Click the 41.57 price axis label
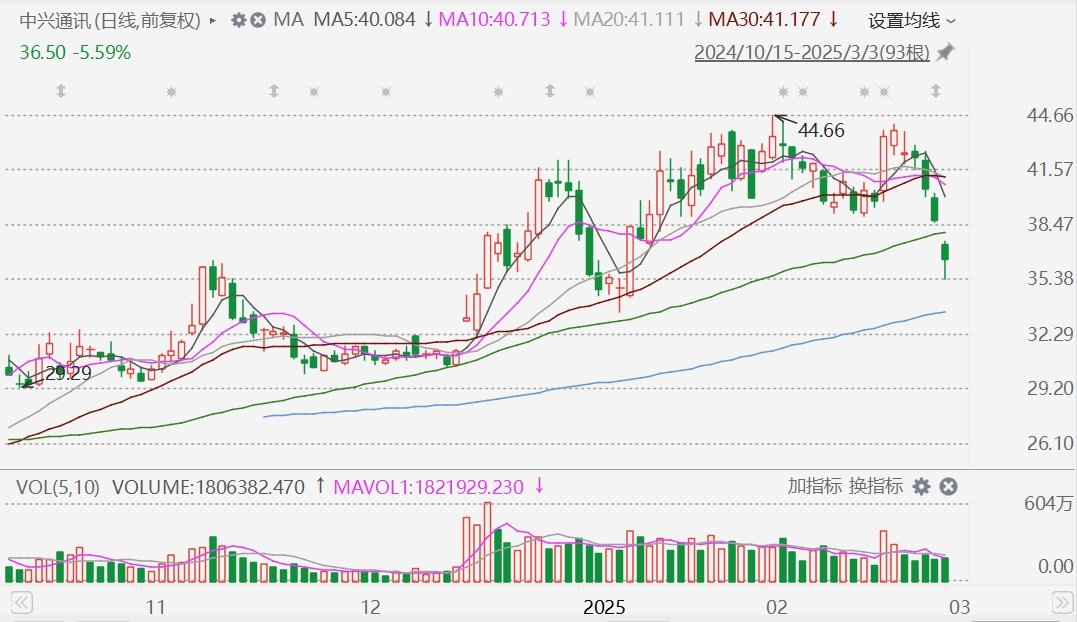This screenshot has height=622, width=1077. (1050, 169)
